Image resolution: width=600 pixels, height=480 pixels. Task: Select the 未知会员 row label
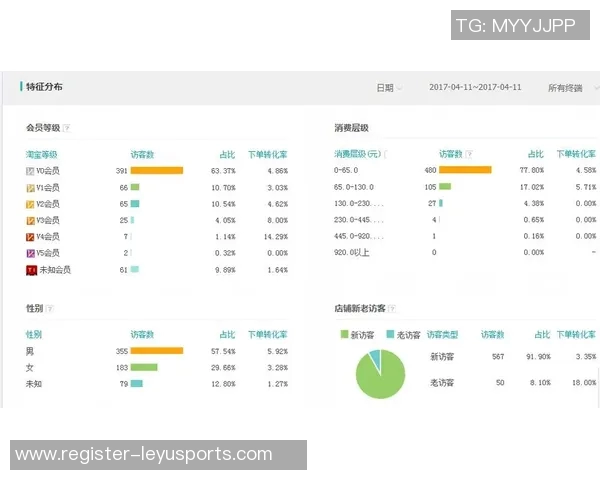pyautogui.click(x=55, y=270)
